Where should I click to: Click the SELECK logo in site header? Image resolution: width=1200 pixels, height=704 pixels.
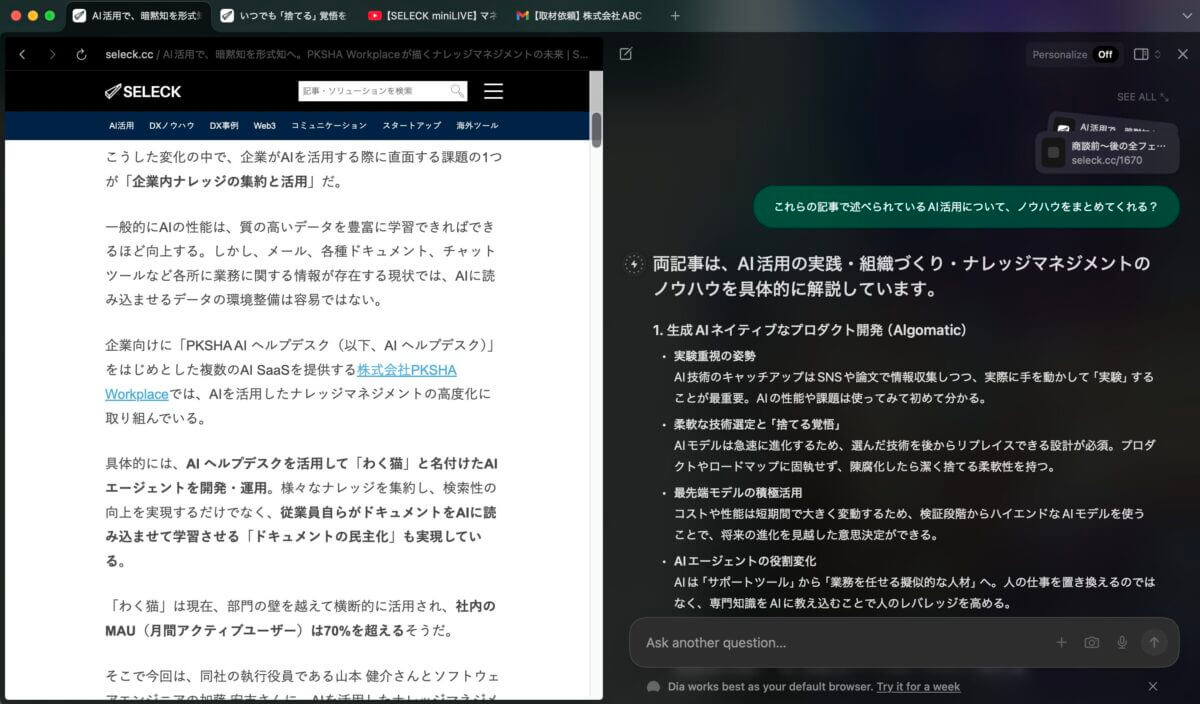pyautogui.click(x=143, y=91)
